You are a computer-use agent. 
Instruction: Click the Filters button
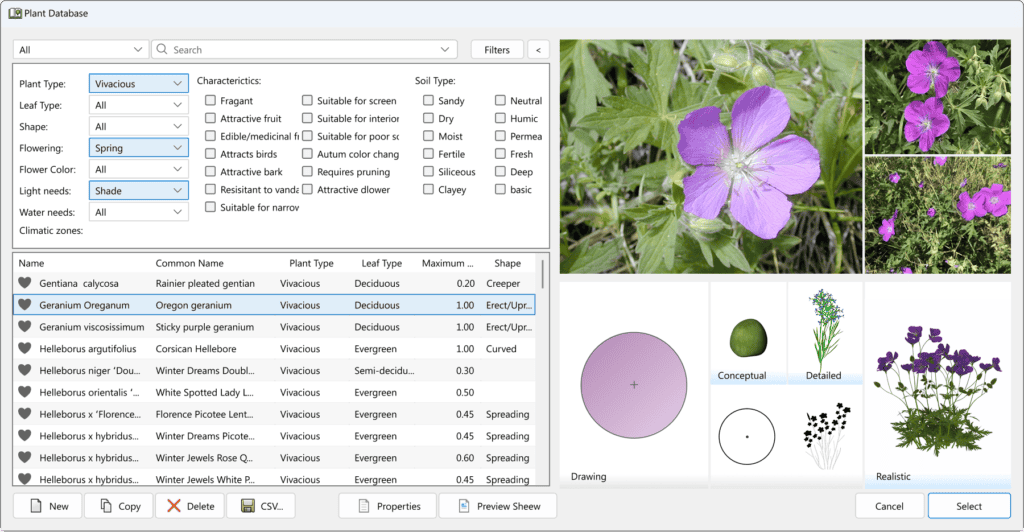coord(497,49)
